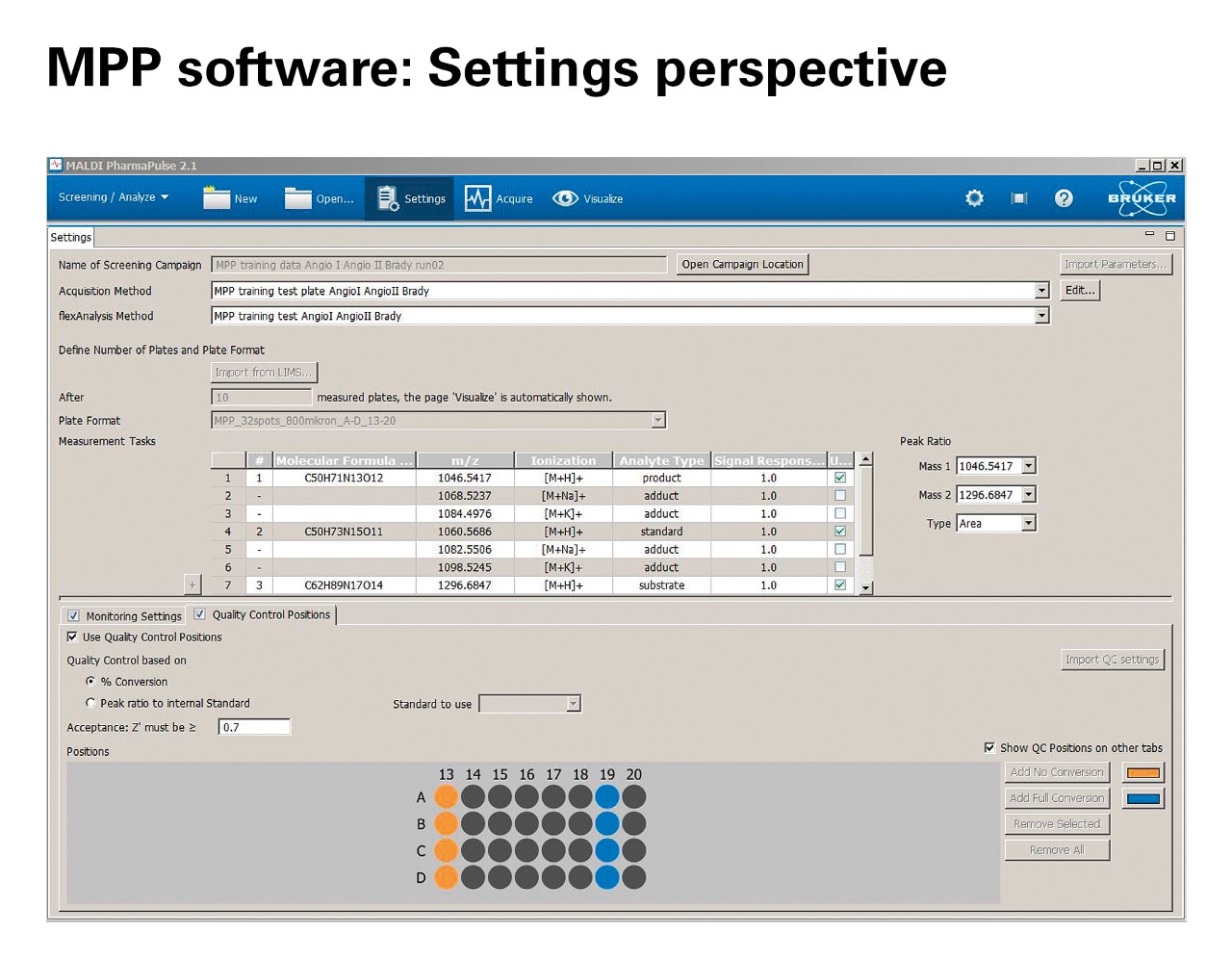Click Open Campaign Location button

(x=742, y=264)
